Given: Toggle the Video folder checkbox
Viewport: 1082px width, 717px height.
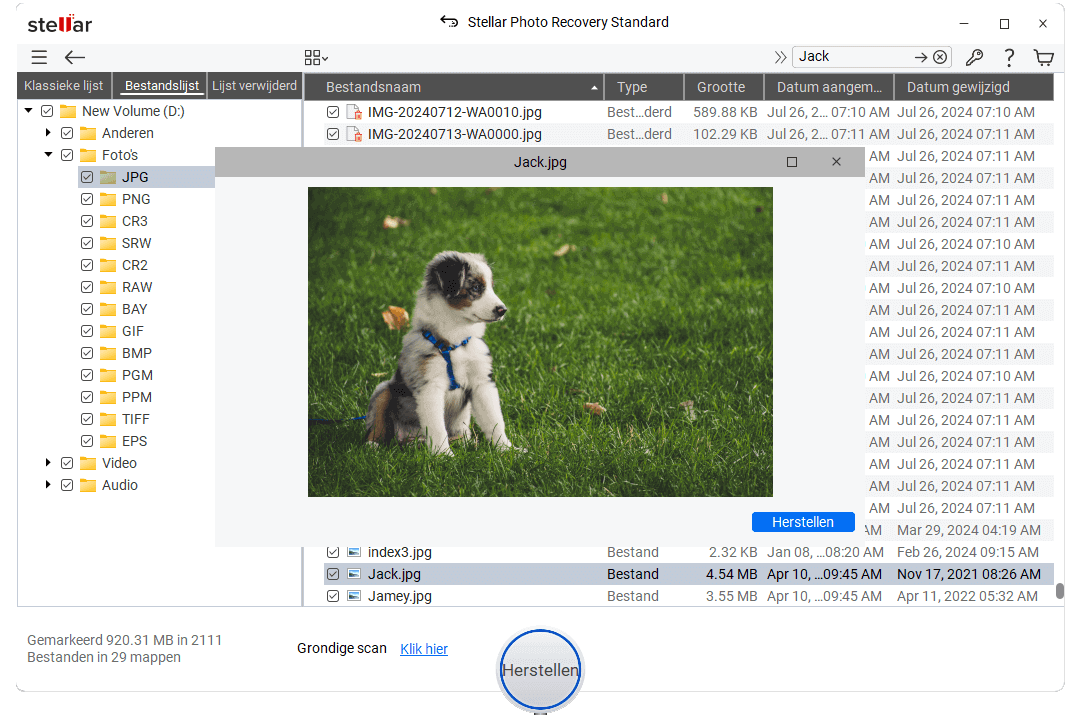Looking at the screenshot, I should (67, 463).
